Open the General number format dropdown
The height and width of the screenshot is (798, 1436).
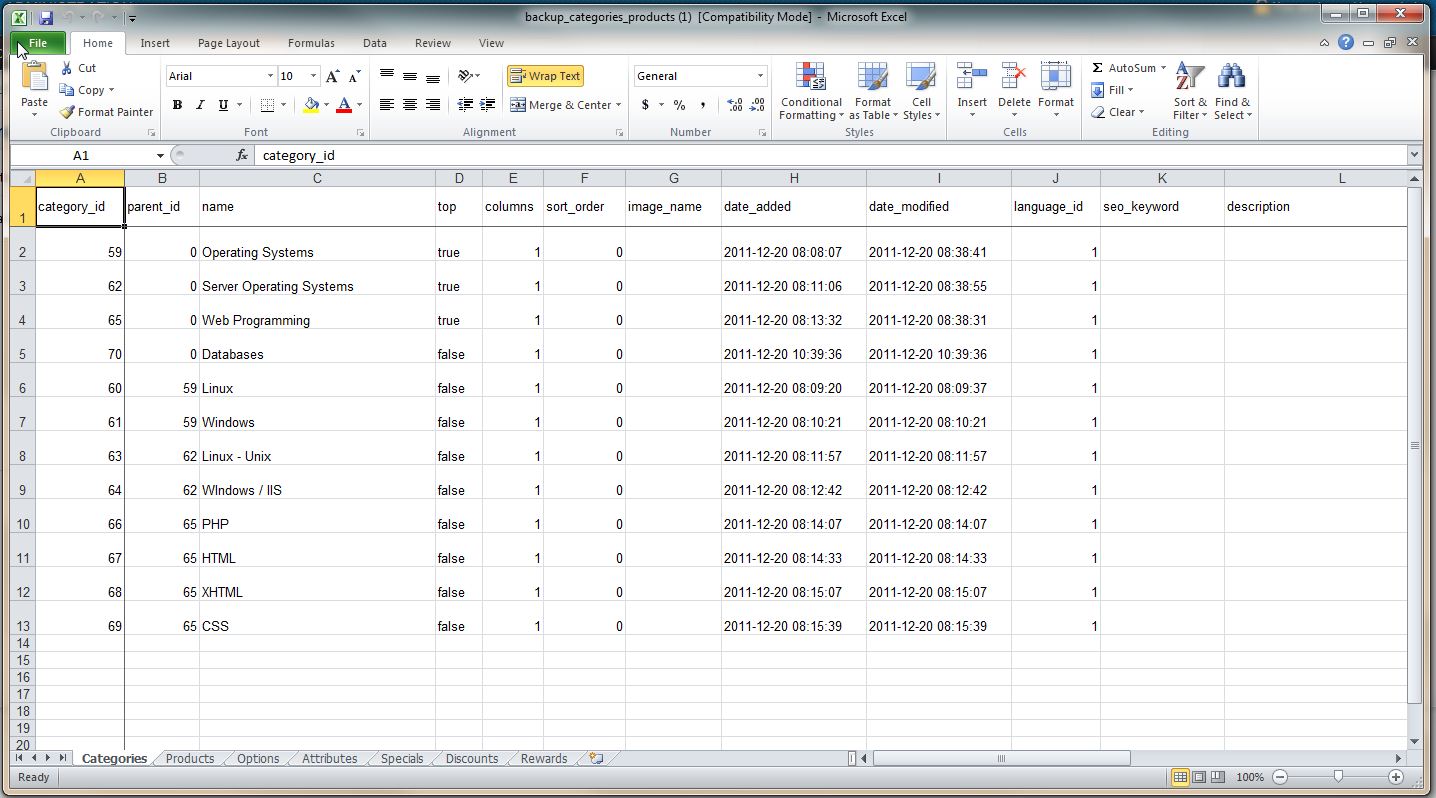pos(760,76)
